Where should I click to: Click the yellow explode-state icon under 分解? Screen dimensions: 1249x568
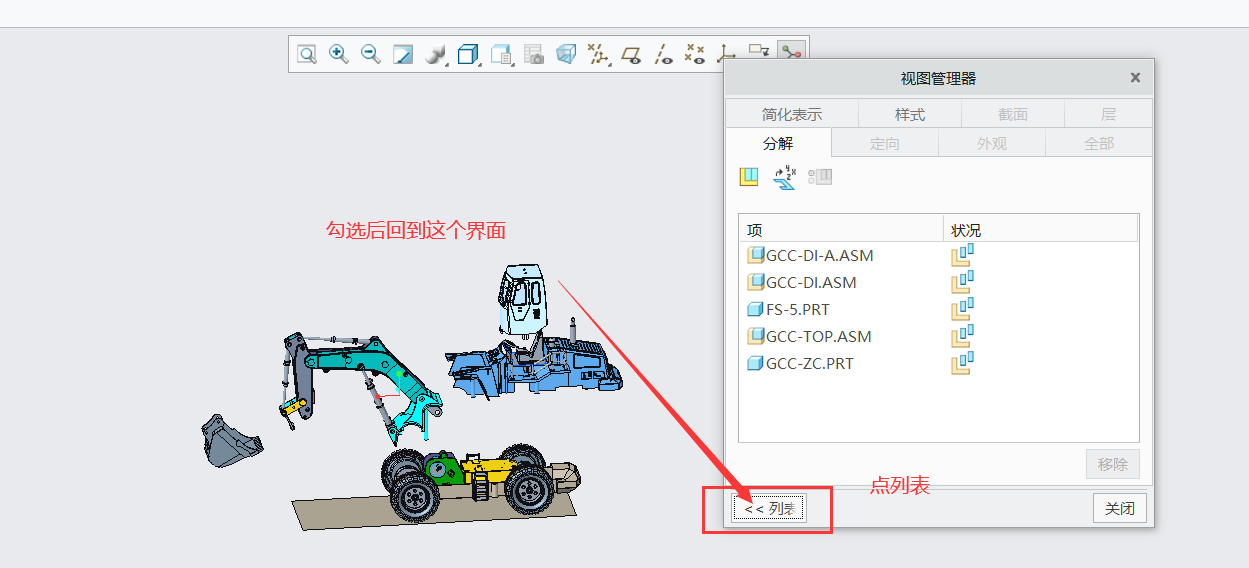[749, 177]
